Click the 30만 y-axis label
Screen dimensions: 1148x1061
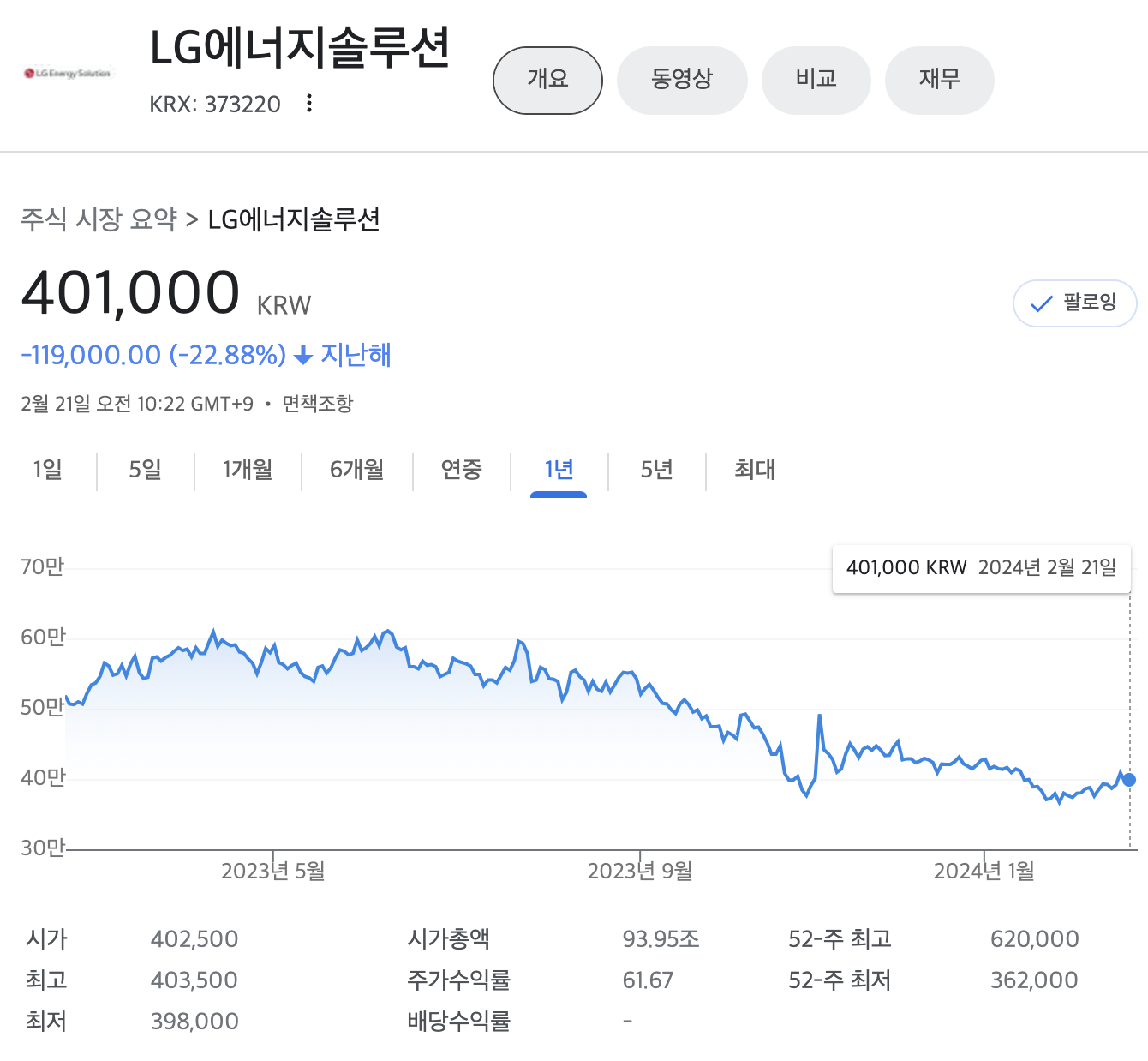coord(43,848)
